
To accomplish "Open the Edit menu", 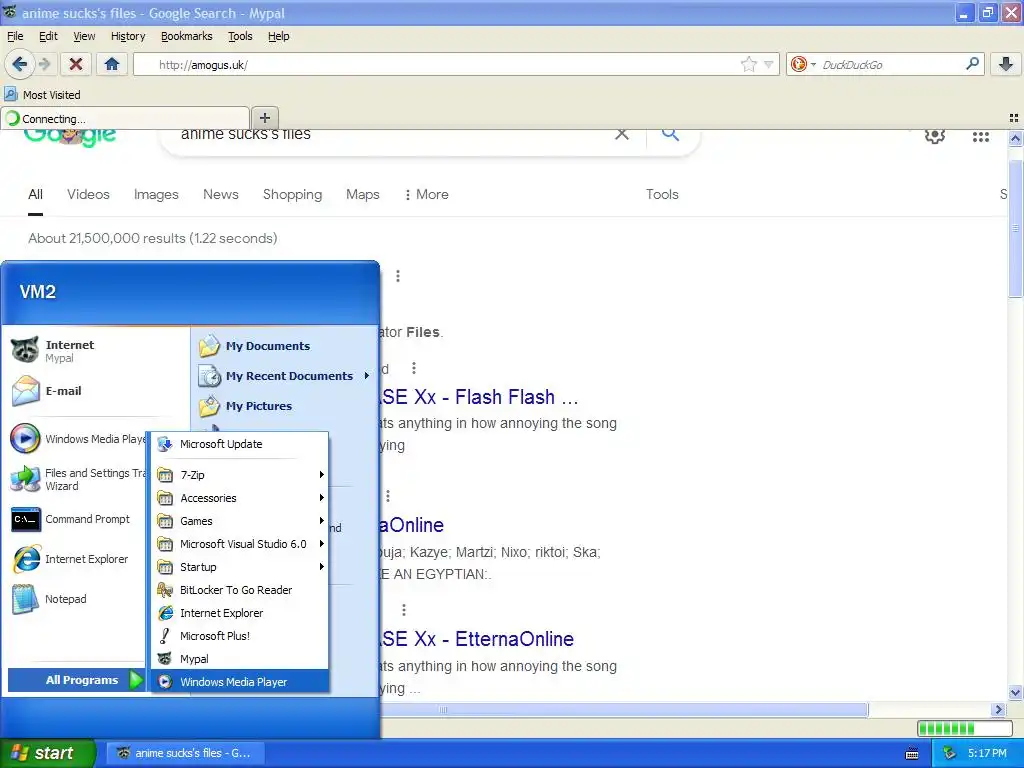I will (x=48, y=36).
